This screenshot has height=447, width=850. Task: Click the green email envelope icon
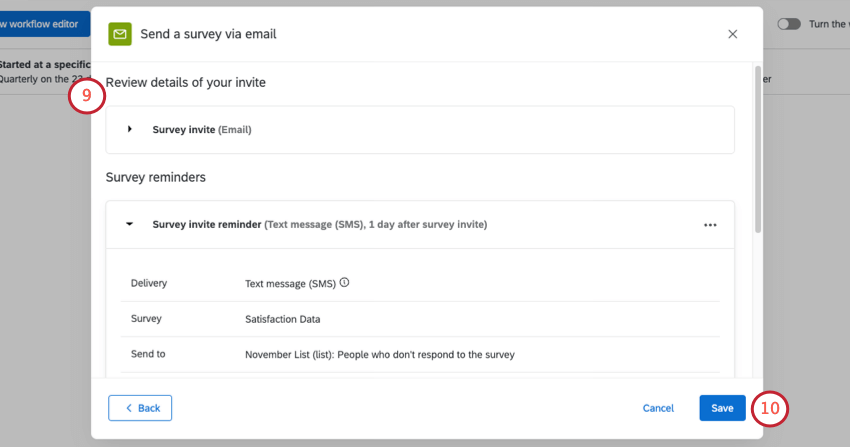pos(120,34)
